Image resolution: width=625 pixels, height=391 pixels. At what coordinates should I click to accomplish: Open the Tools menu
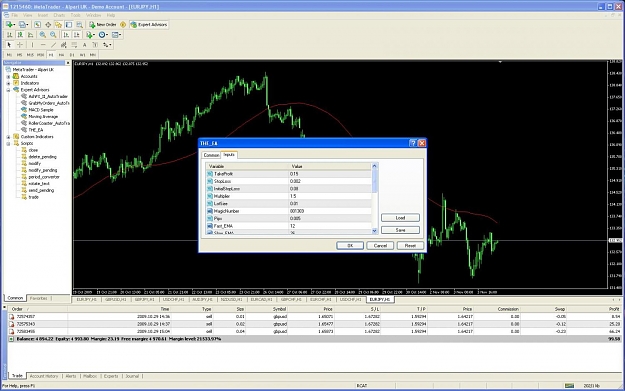click(x=76, y=15)
